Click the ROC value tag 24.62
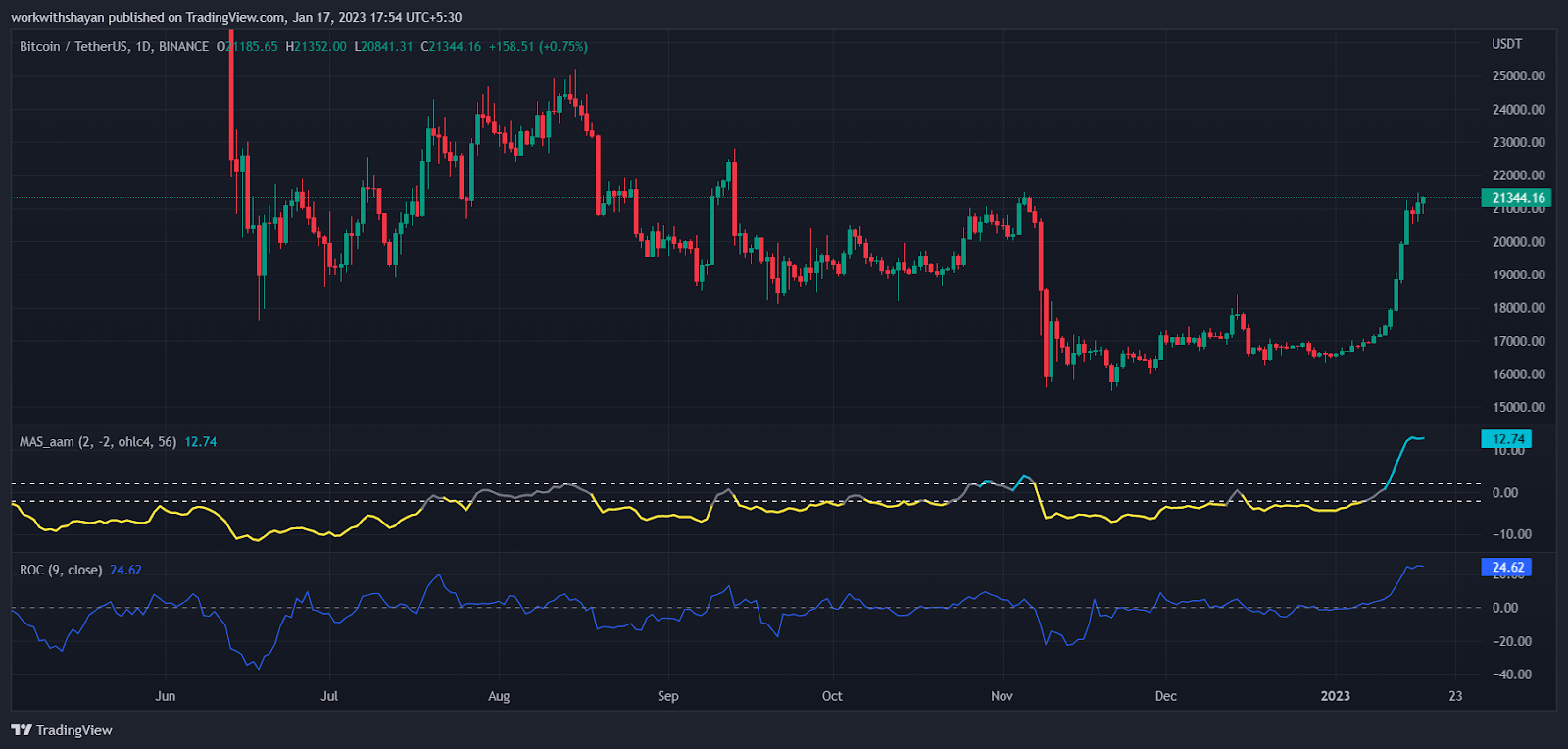The image size is (1568, 749). click(1506, 568)
